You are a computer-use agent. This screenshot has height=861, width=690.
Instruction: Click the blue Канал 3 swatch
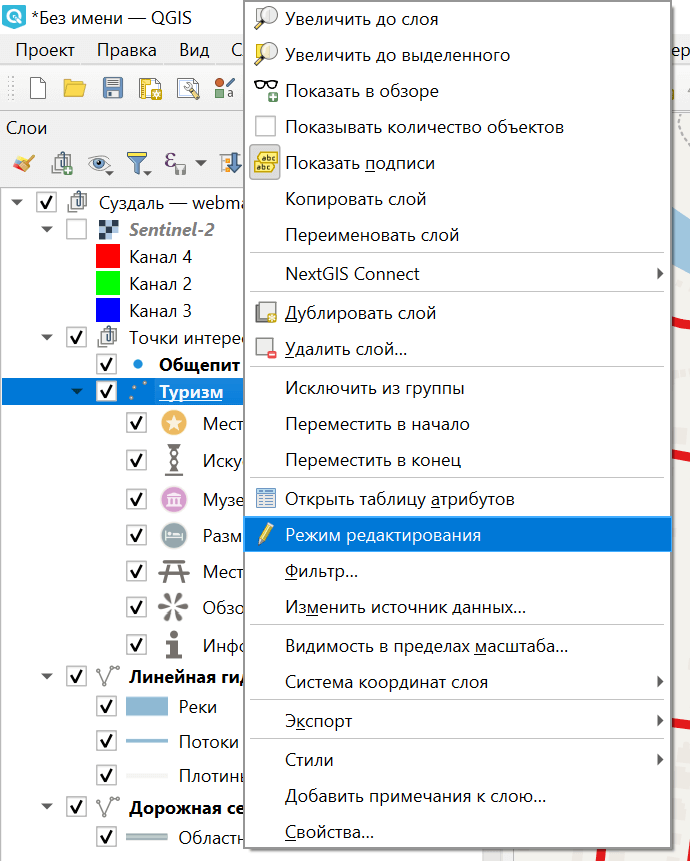(x=108, y=310)
